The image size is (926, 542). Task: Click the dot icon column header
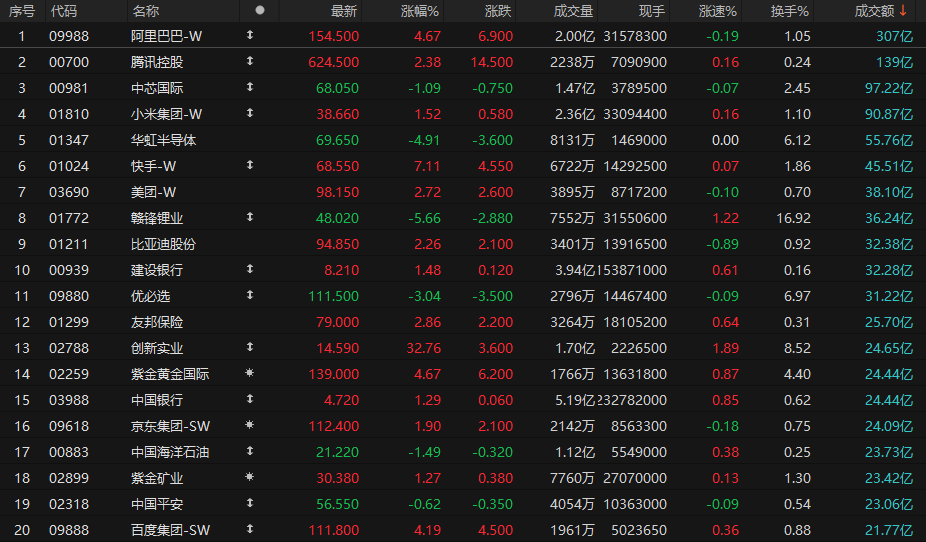(260, 10)
